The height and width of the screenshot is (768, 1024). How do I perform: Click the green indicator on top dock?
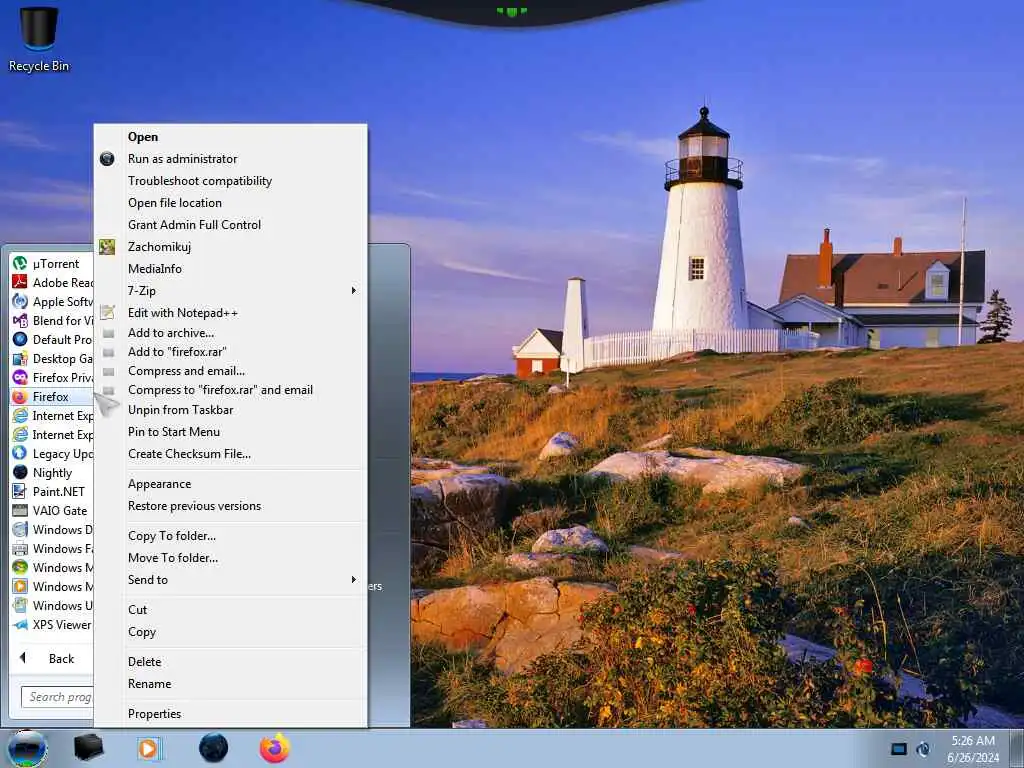(511, 12)
